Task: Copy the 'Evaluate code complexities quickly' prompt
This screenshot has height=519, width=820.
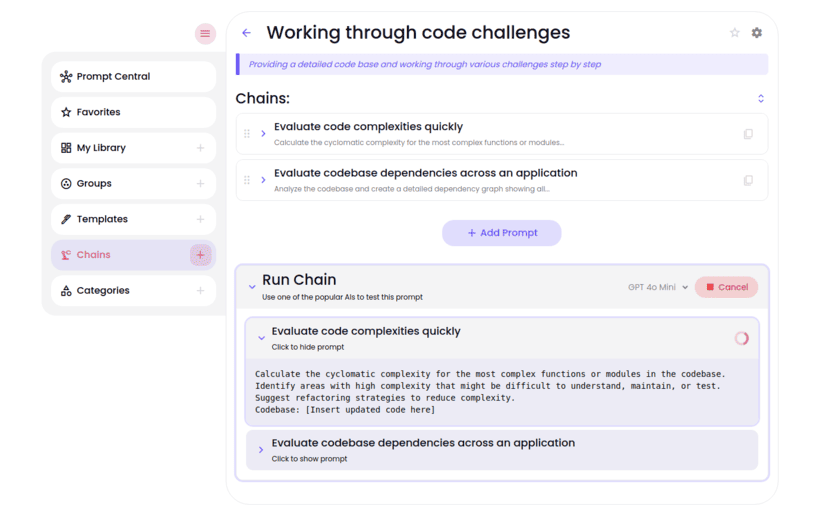Action: (x=748, y=134)
